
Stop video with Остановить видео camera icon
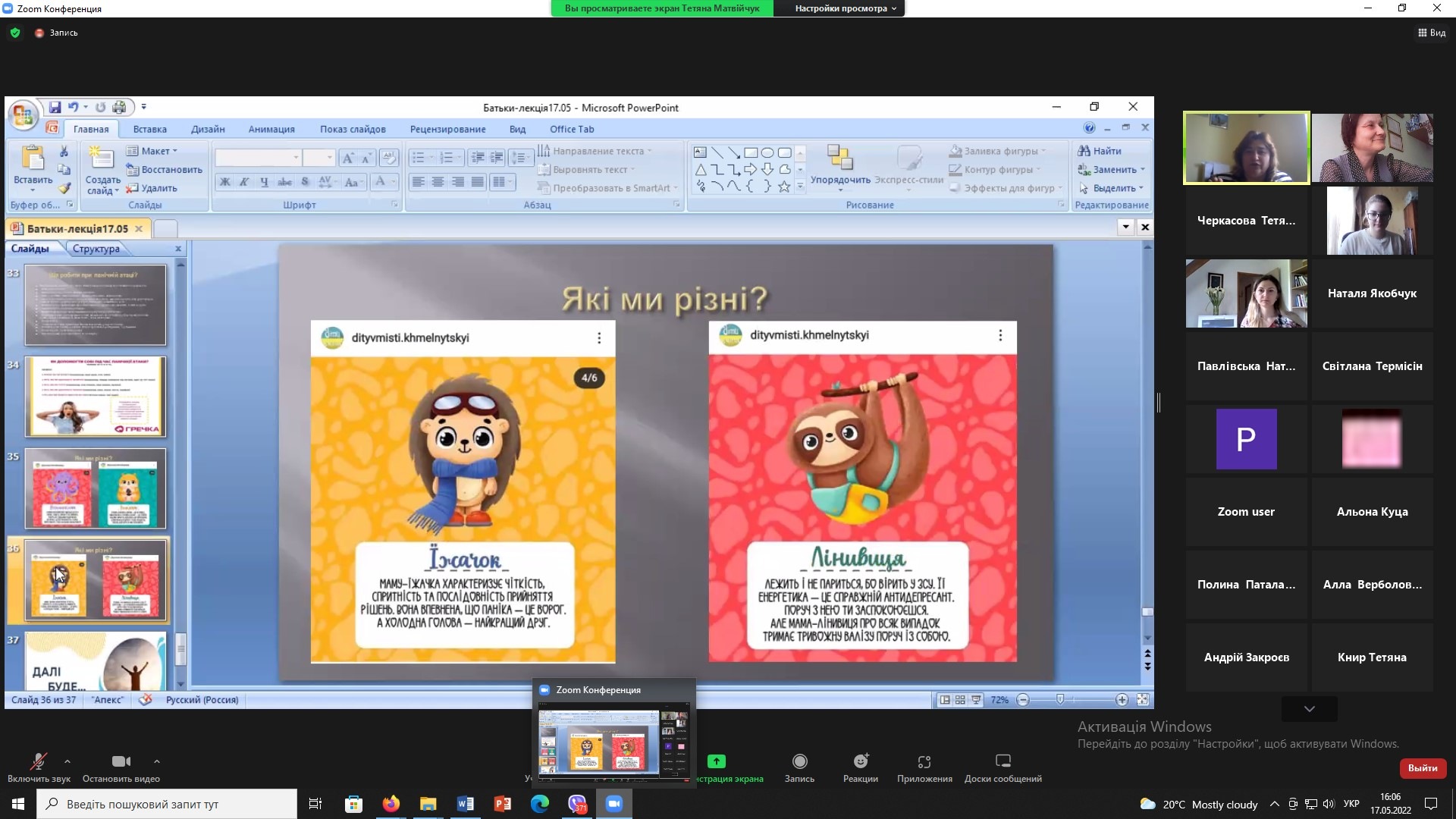pyautogui.click(x=121, y=761)
